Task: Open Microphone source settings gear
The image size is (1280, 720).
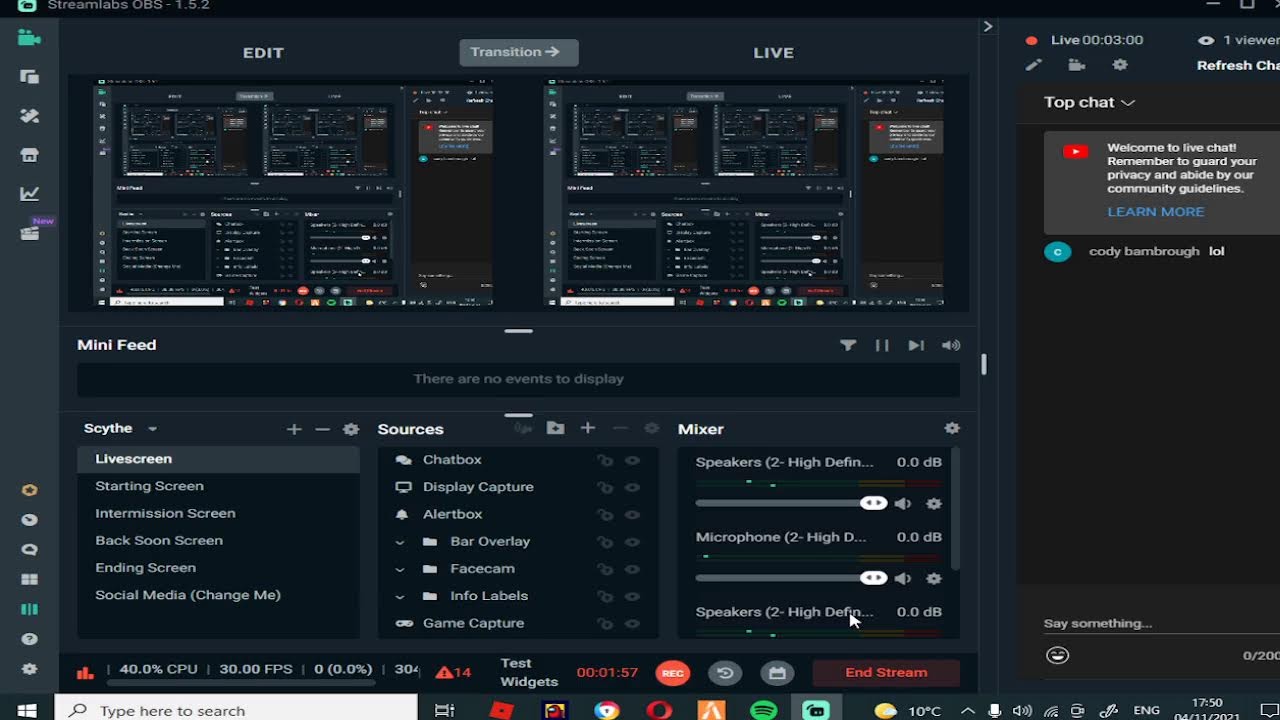Action: [934, 578]
